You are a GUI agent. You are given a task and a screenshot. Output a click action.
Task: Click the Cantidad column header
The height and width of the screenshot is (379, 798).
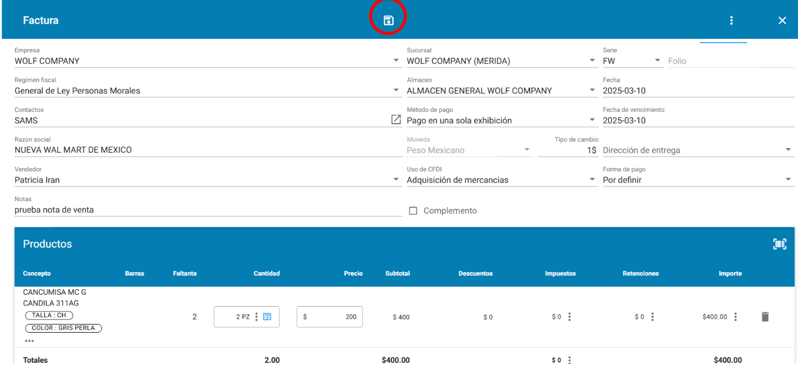tap(267, 274)
